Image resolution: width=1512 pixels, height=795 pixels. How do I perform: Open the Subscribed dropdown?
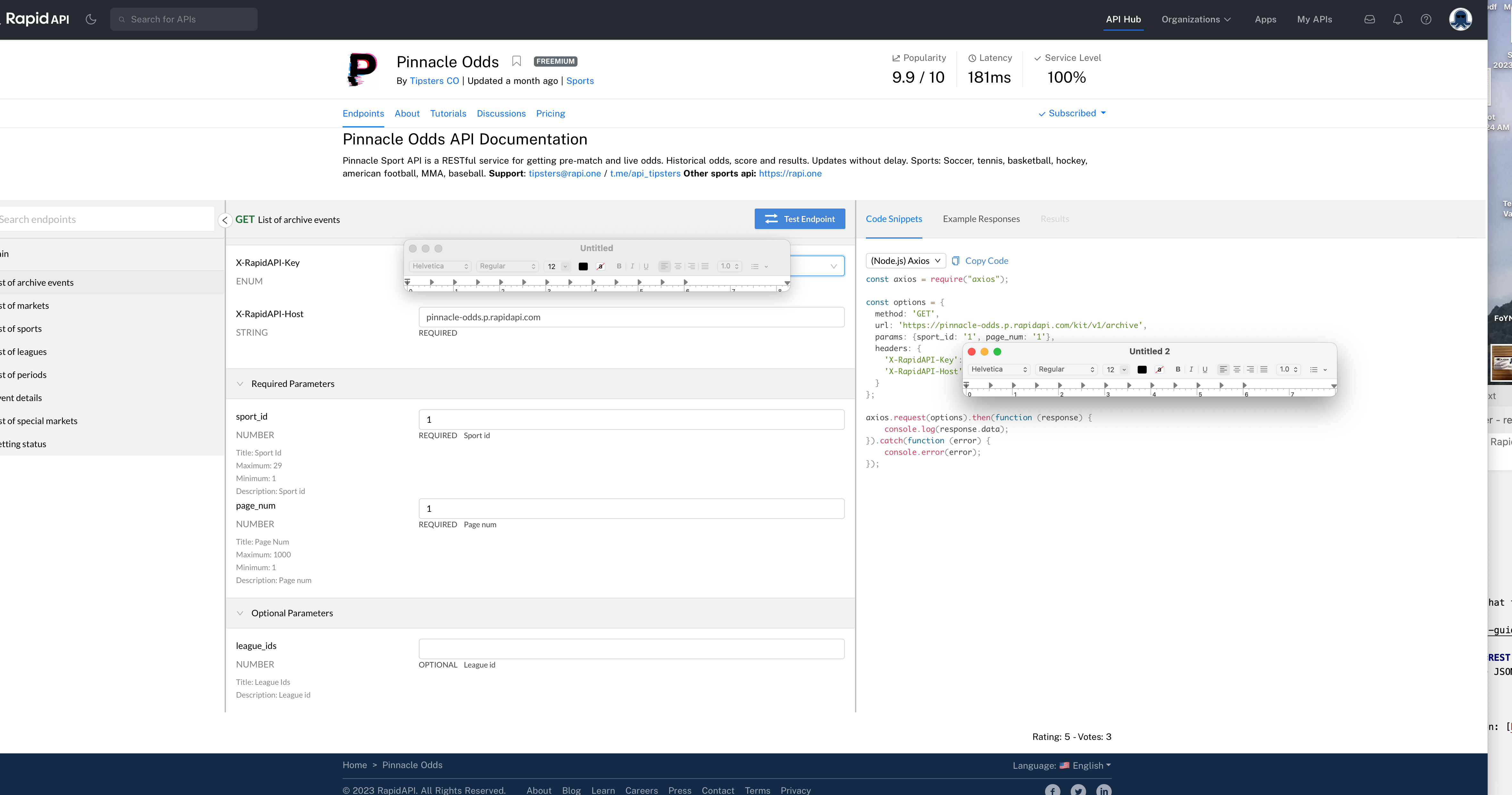(1072, 113)
